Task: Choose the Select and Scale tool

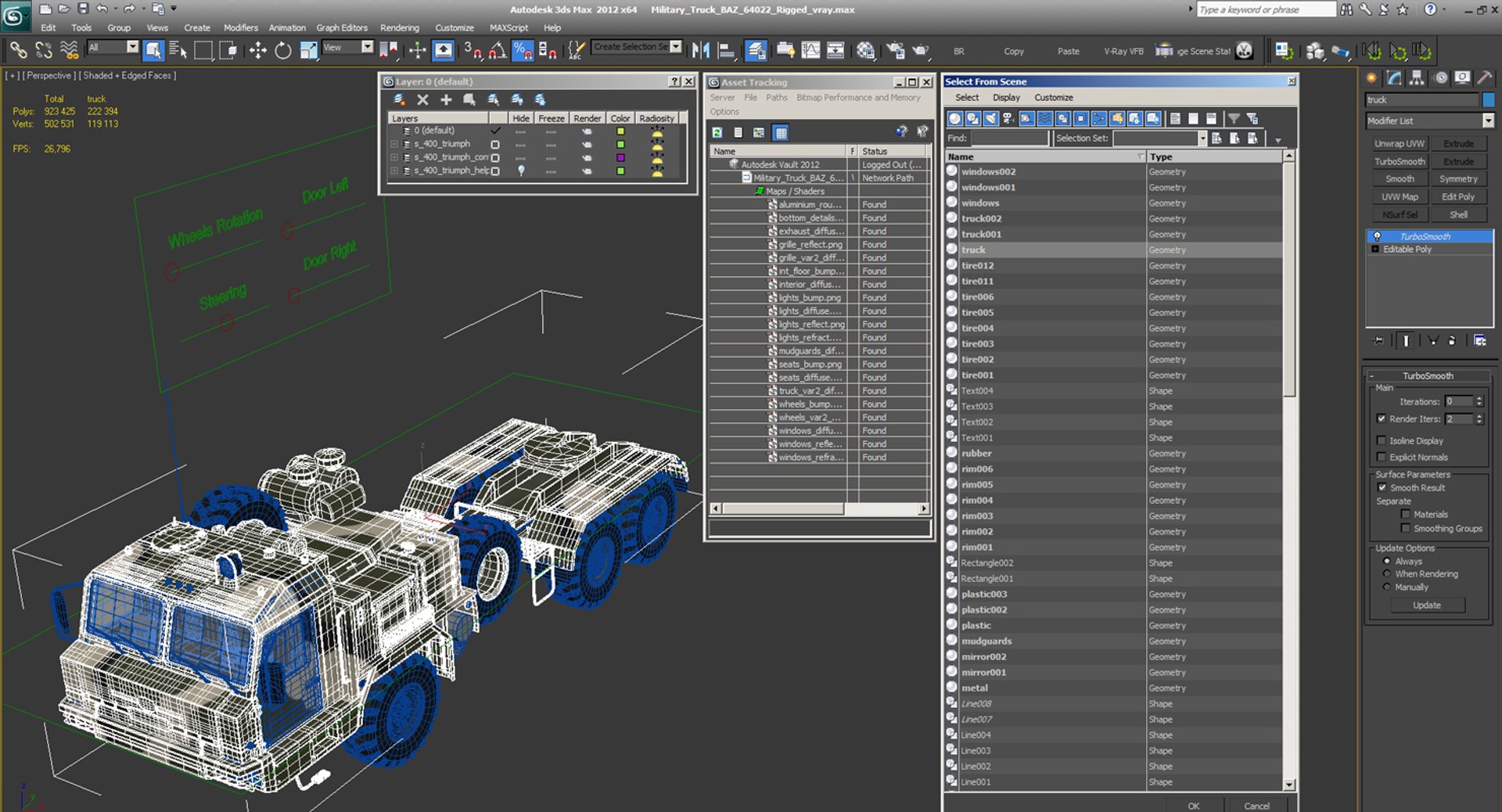Action: pos(308,51)
